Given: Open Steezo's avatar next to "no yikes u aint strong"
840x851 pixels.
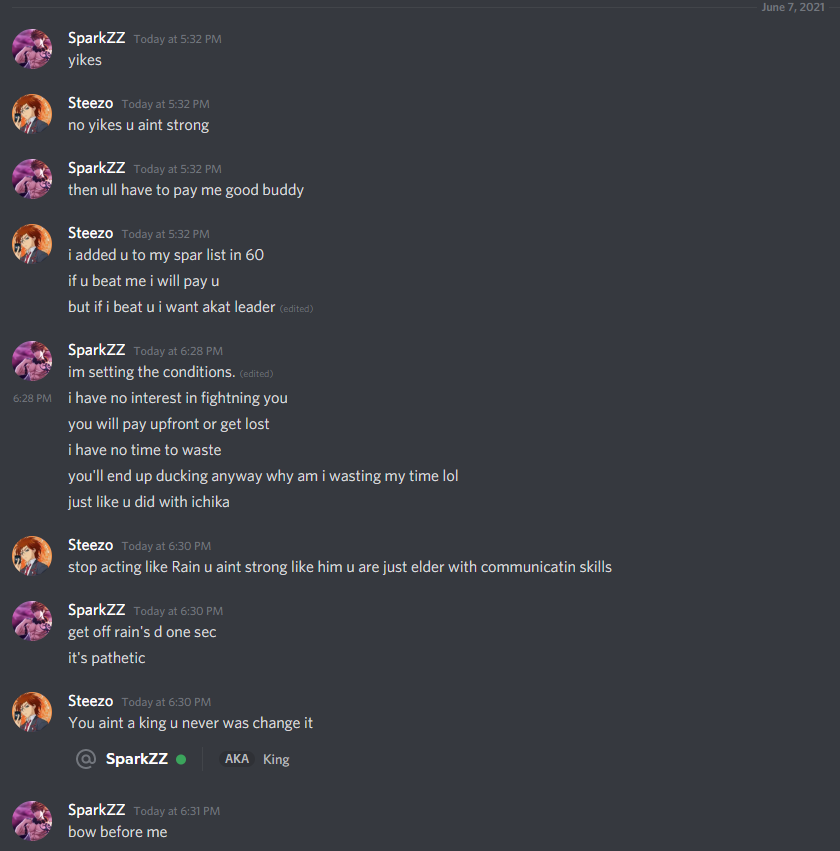Looking at the screenshot, I should coord(32,114).
